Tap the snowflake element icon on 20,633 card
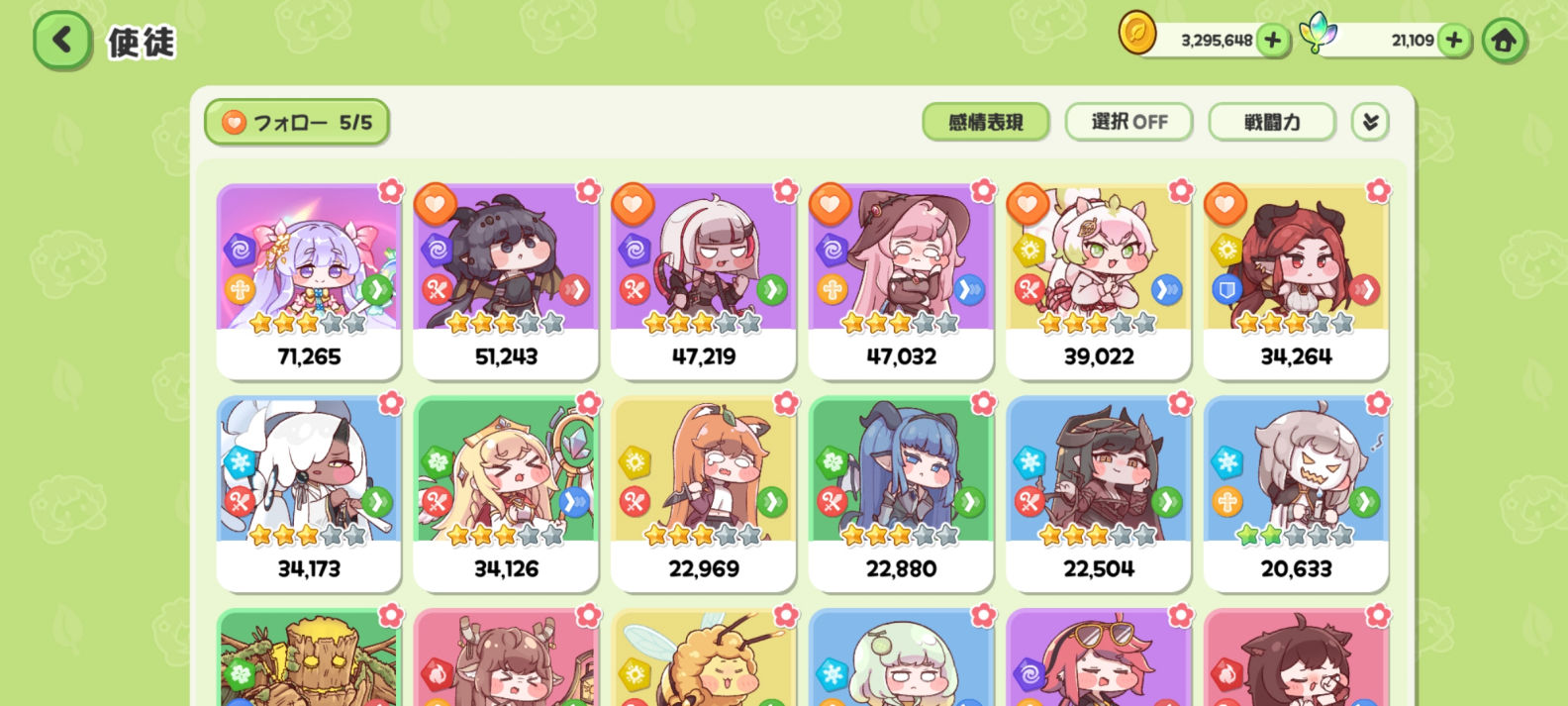Viewport: 1568px width, 706px height. [1227, 461]
